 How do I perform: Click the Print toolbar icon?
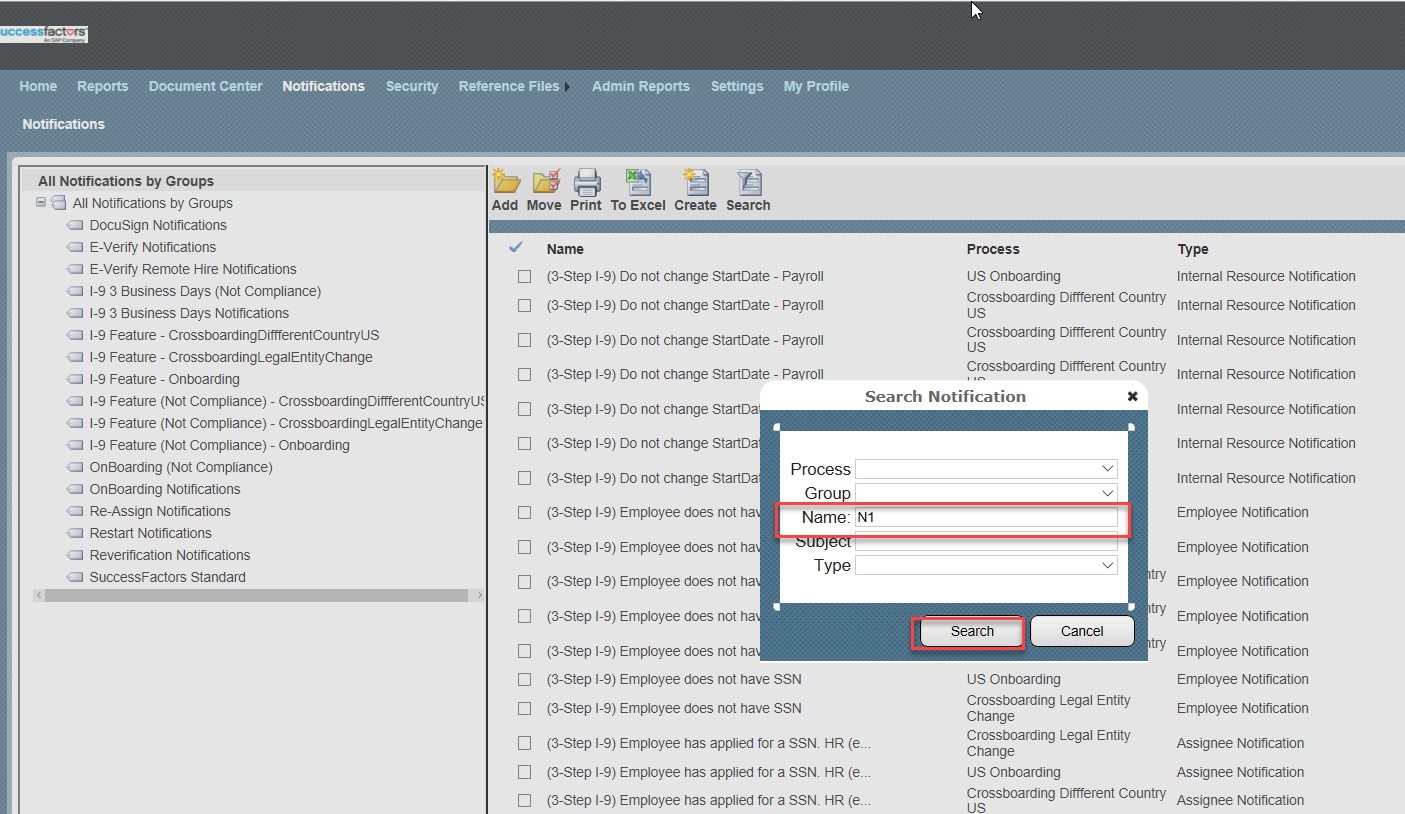[586, 182]
